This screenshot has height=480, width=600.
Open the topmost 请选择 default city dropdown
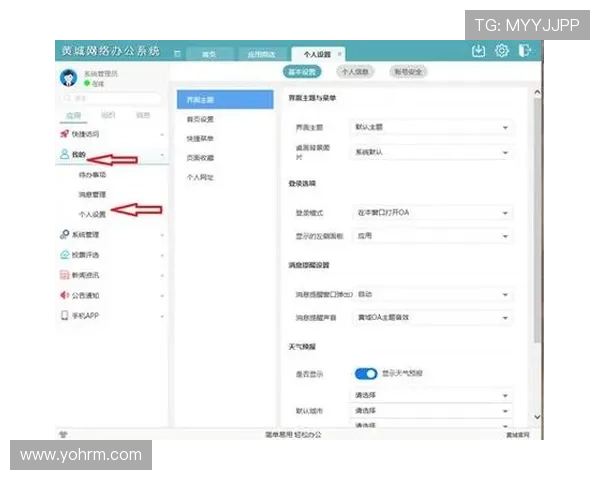pyautogui.click(x=431, y=395)
